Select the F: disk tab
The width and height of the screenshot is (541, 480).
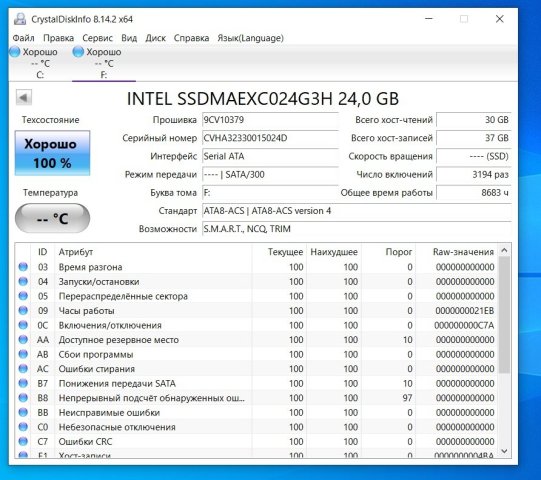click(x=104, y=63)
